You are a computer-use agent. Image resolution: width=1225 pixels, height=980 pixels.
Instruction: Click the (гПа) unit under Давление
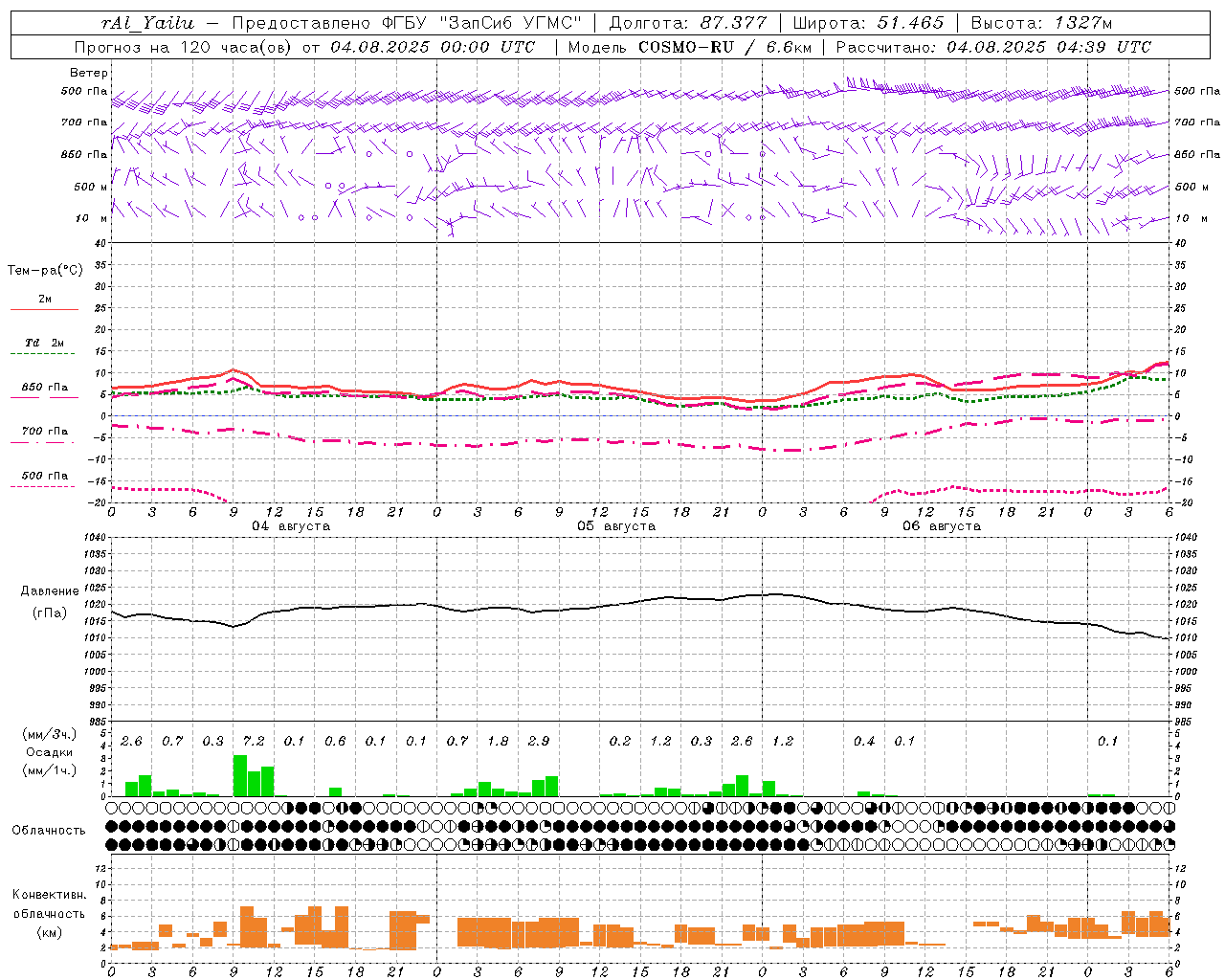pyautogui.click(x=50, y=612)
